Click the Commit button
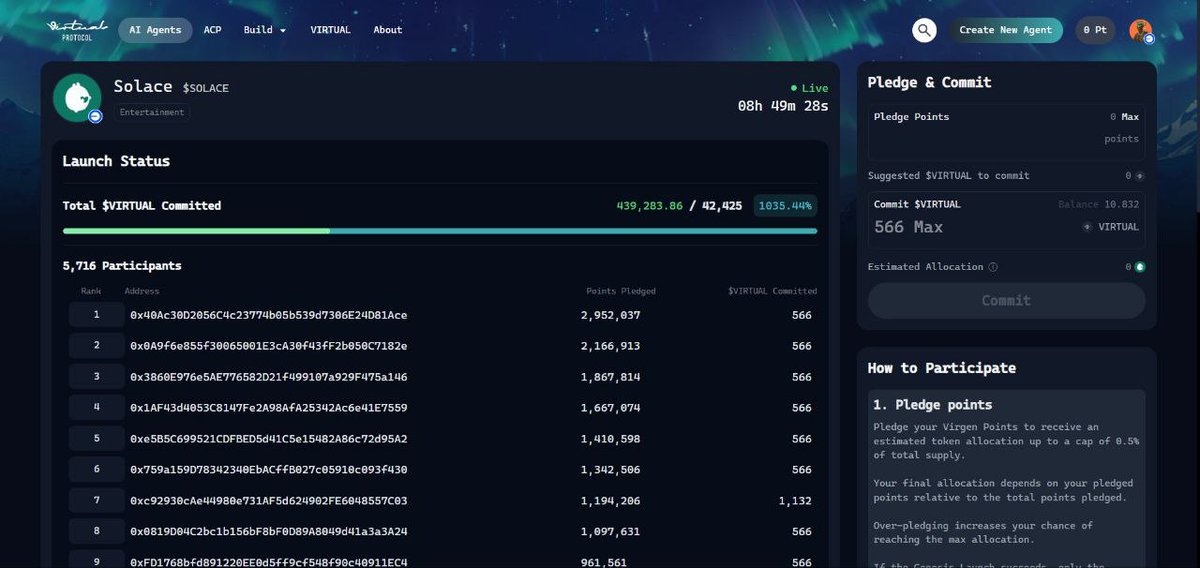This screenshot has height=568, width=1200. [1006, 301]
